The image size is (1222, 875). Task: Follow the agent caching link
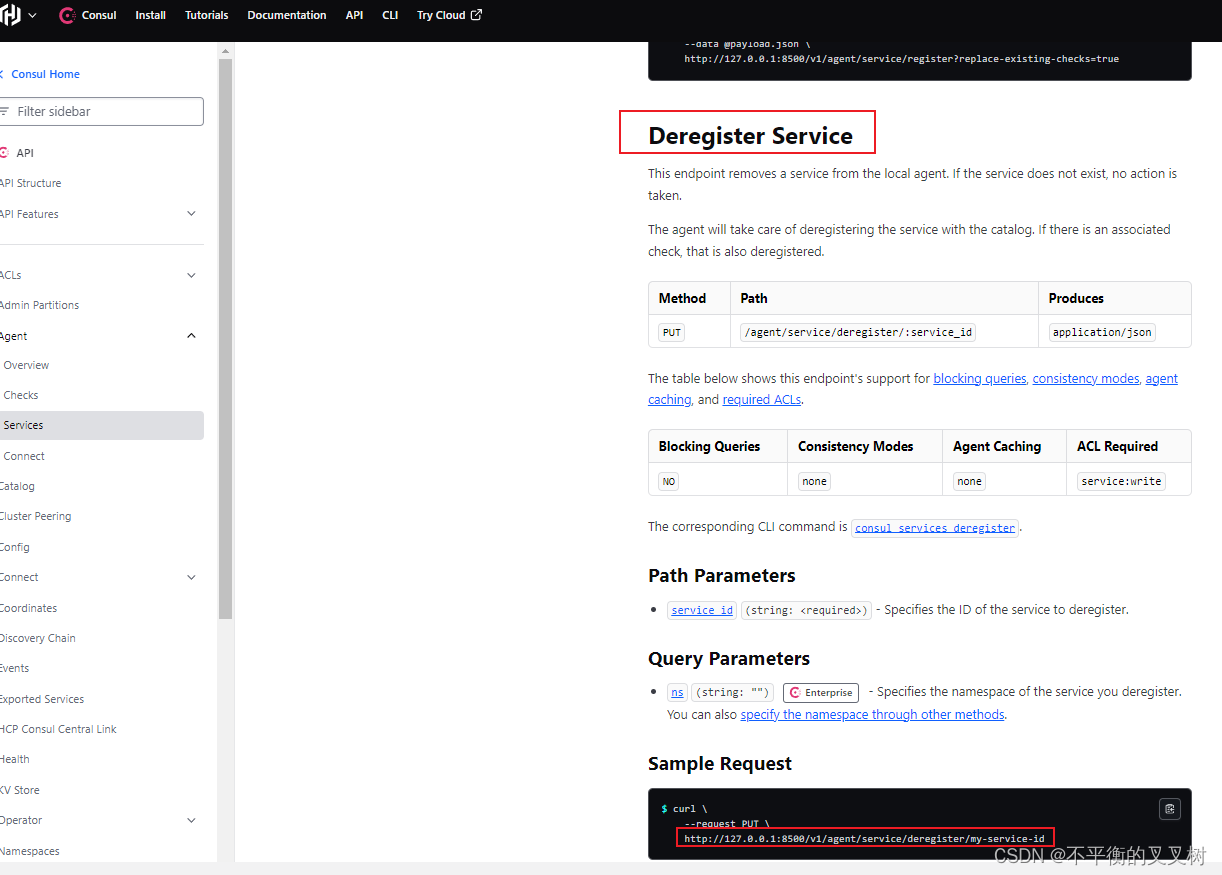[1162, 378]
